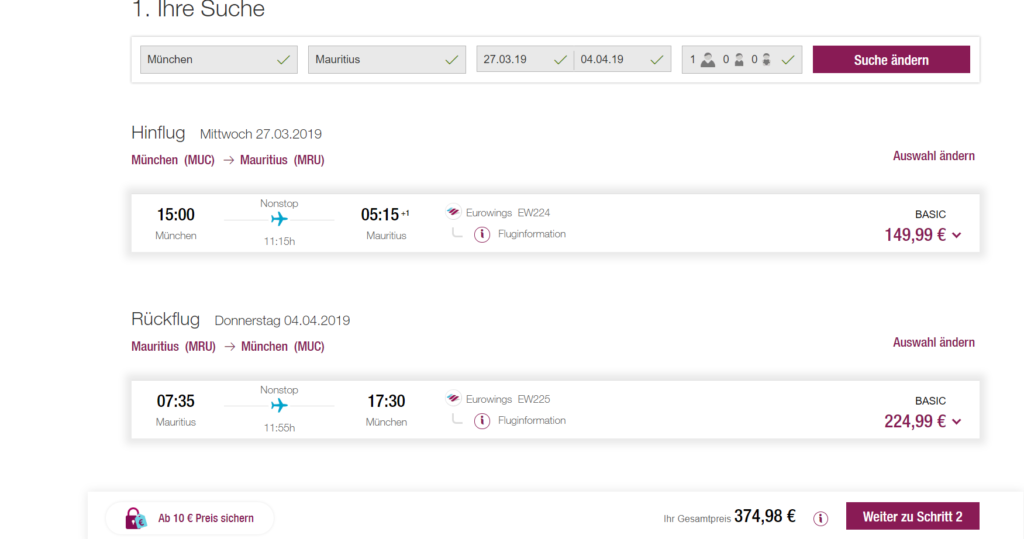Open the 27.03.19 outbound date field
1024x539 pixels.
point(524,60)
